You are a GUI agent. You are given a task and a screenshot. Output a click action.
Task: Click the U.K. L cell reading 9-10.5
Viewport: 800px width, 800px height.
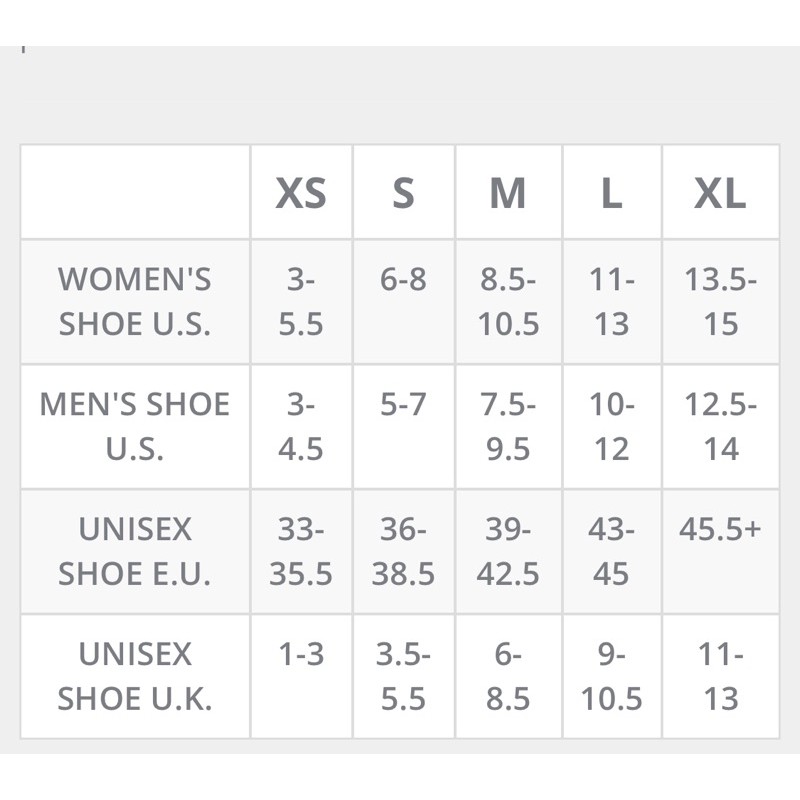(x=611, y=676)
